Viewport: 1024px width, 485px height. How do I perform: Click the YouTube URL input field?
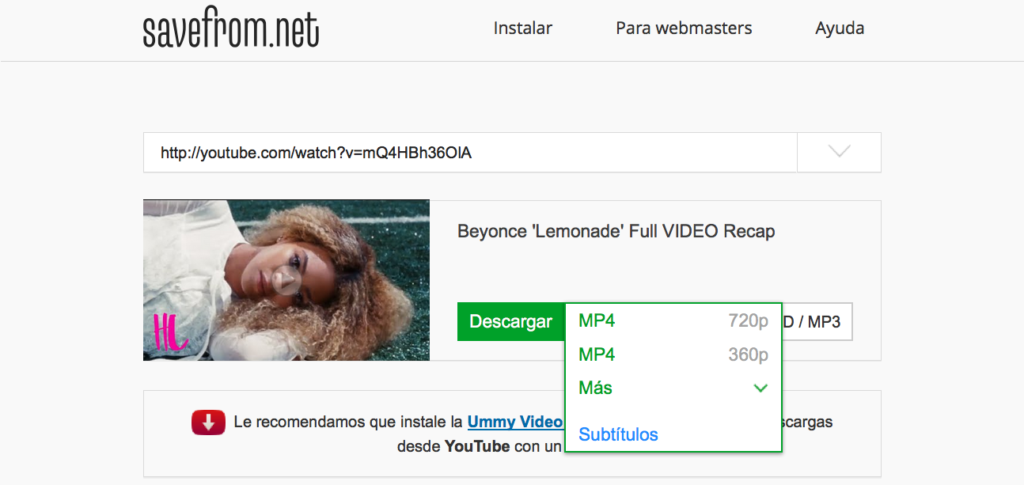(470, 153)
